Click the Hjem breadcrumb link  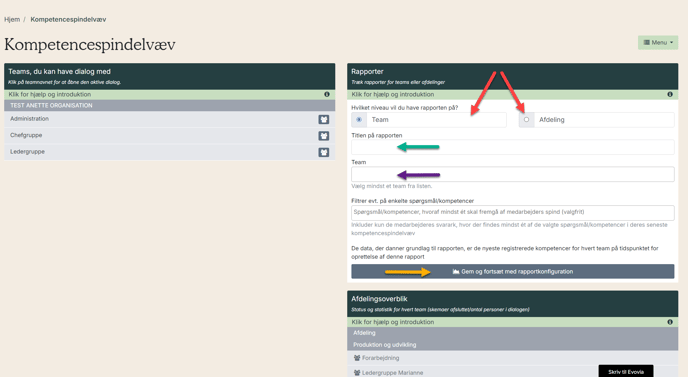pyautogui.click(x=12, y=19)
